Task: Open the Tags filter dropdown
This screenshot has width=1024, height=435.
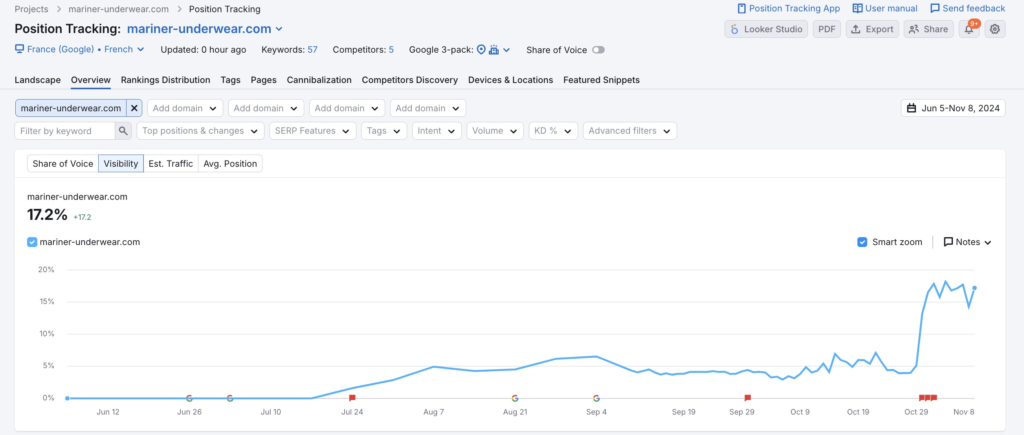Action: (384, 131)
